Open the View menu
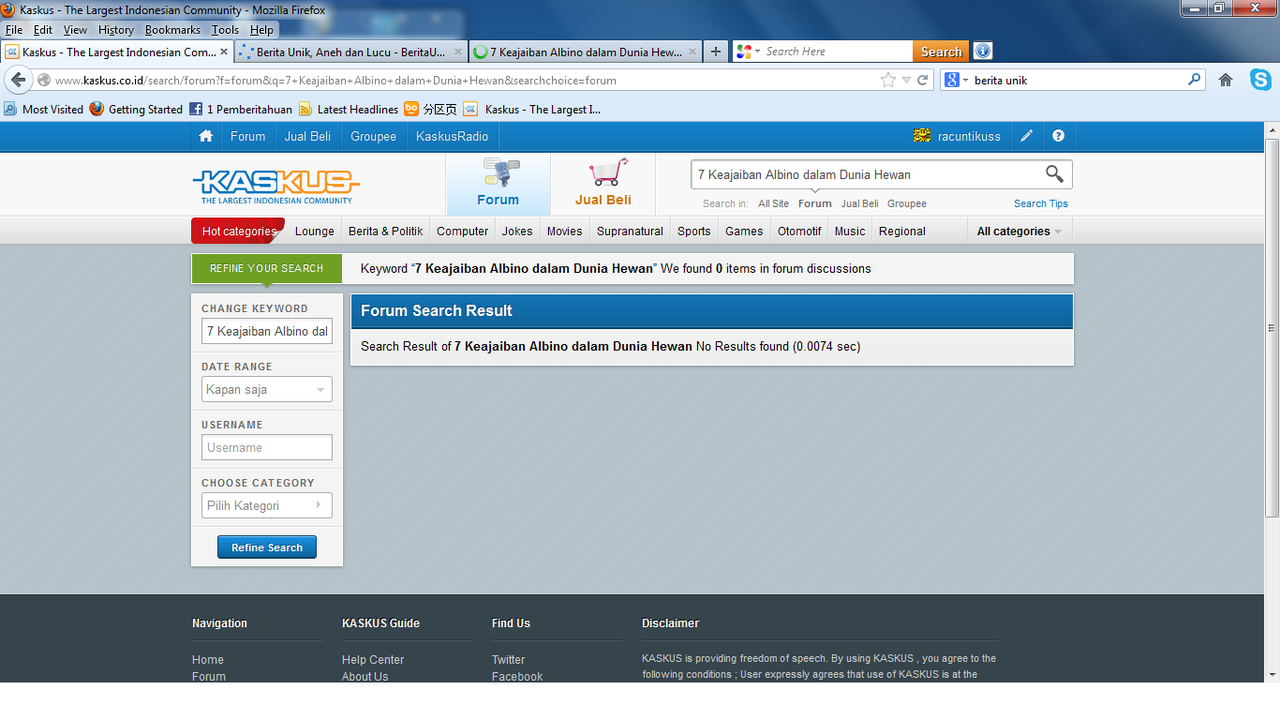 (75, 30)
